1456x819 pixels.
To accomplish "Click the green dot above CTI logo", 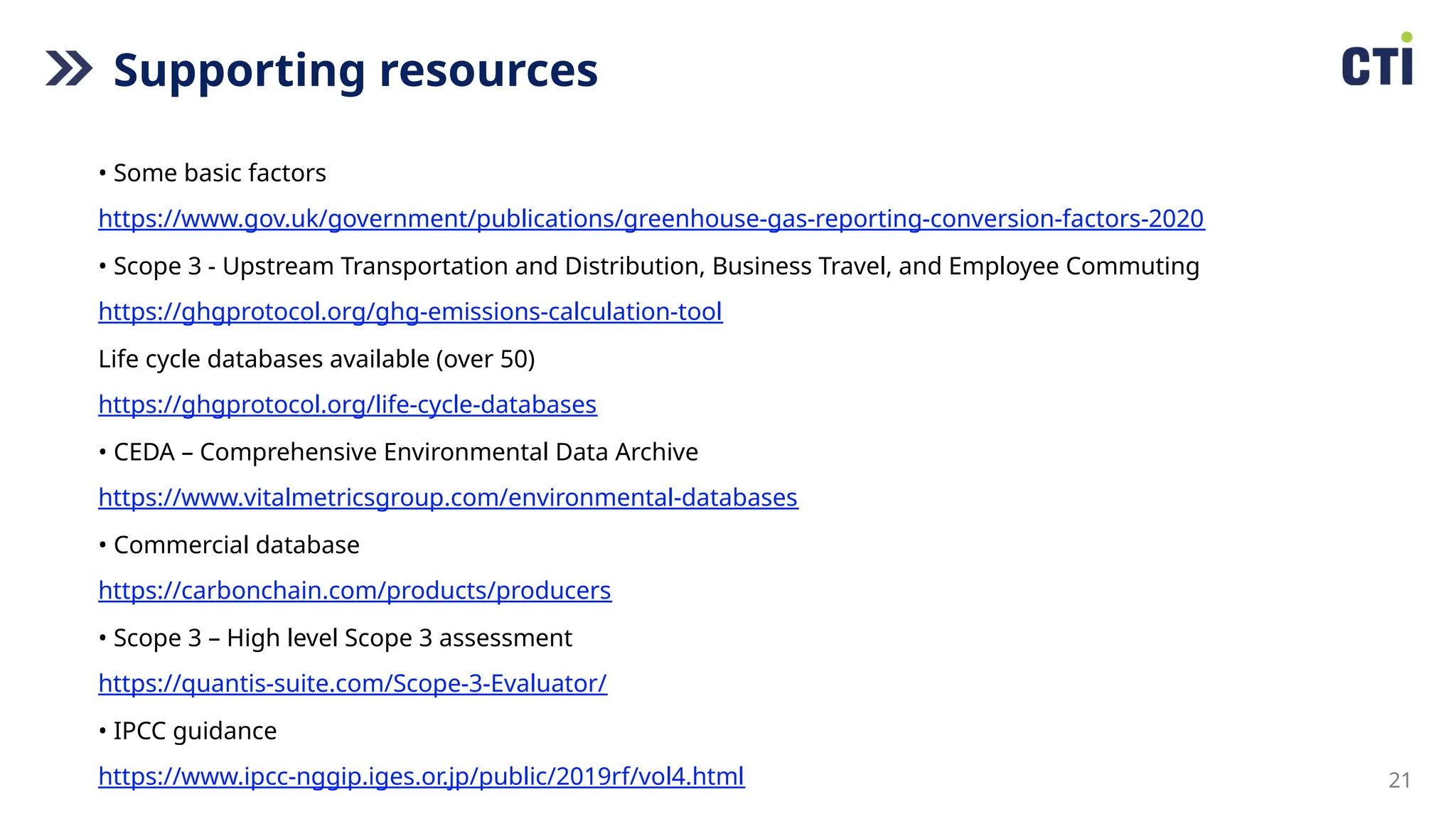I will tap(1406, 37).
